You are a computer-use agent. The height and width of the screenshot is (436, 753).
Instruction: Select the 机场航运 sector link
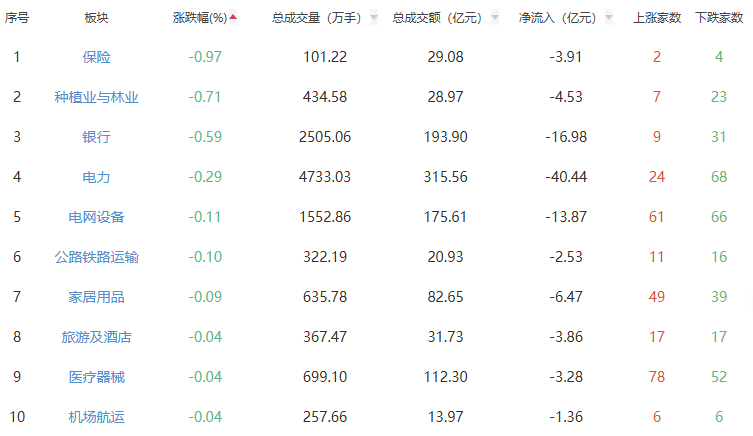pyautogui.click(x=97, y=417)
